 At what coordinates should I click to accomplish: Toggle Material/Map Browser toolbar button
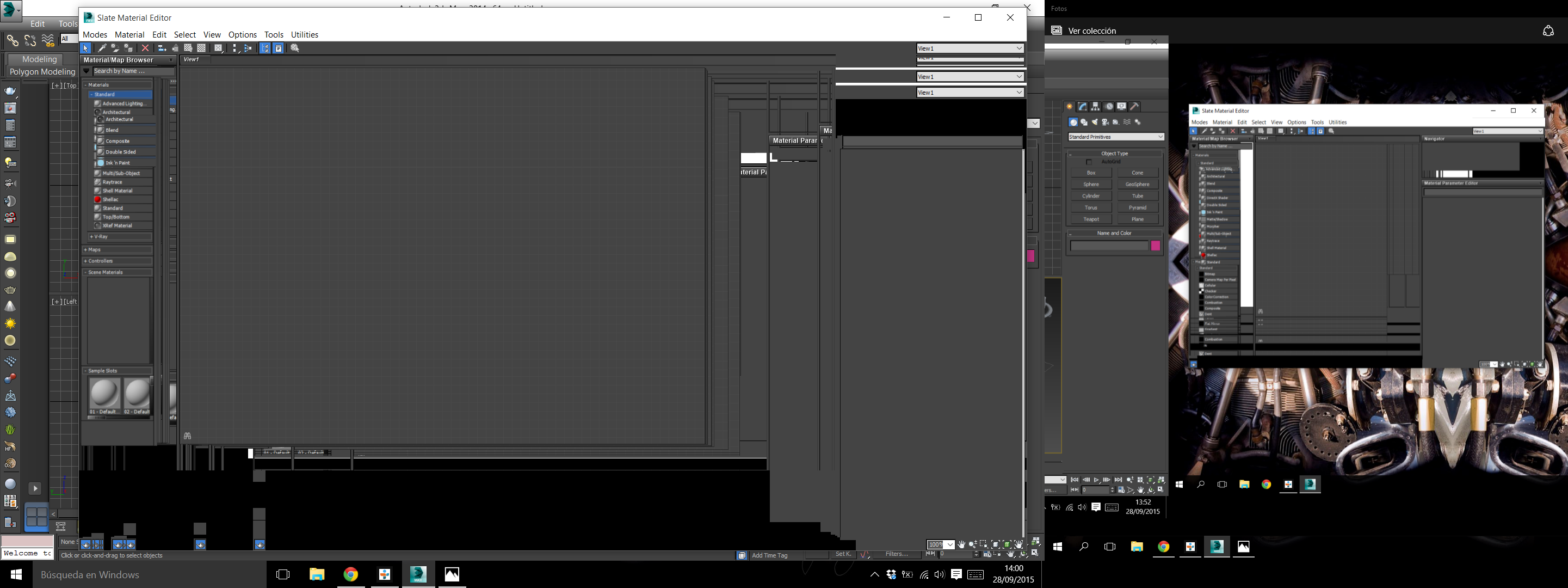pos(265,48)
